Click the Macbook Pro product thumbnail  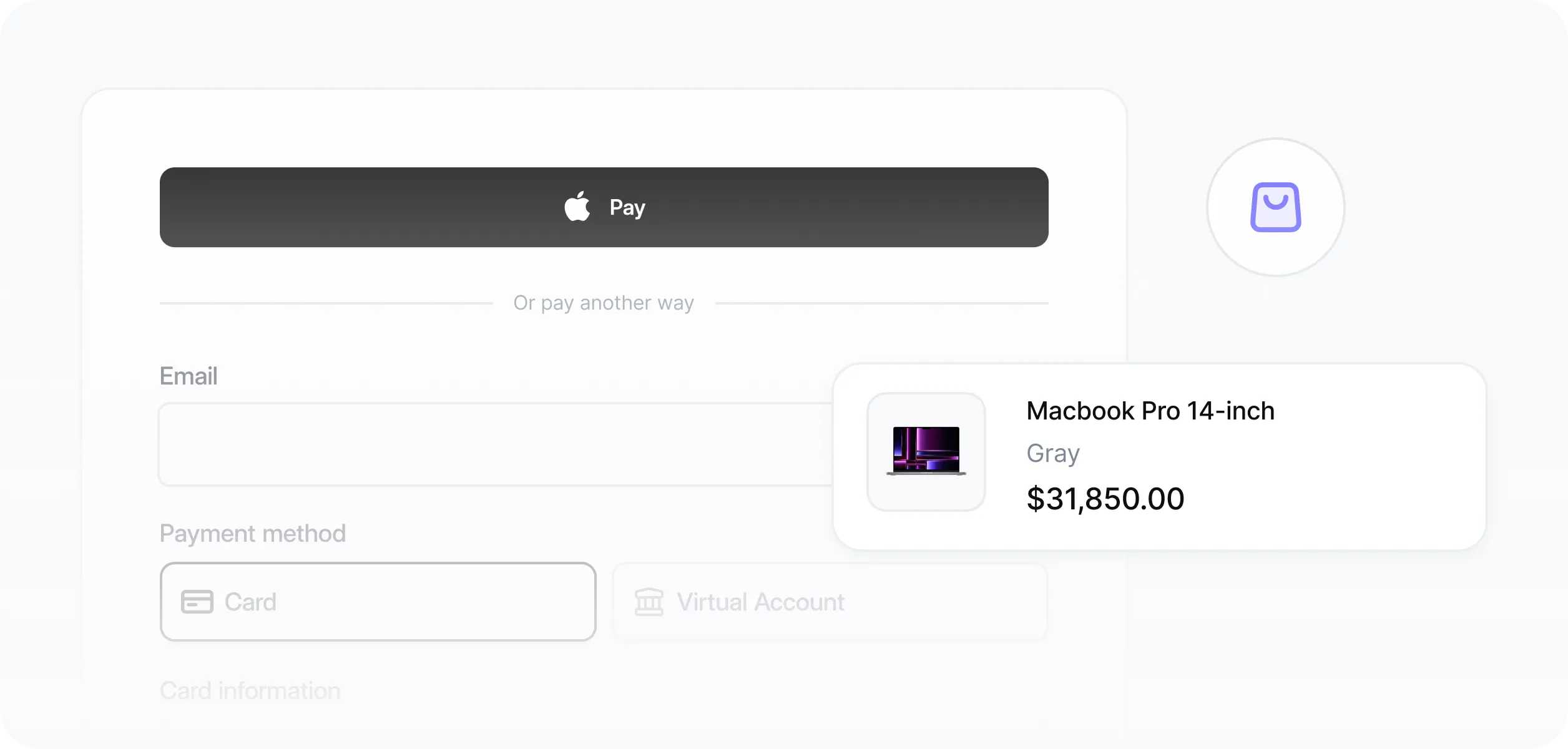tap(926, 452)
